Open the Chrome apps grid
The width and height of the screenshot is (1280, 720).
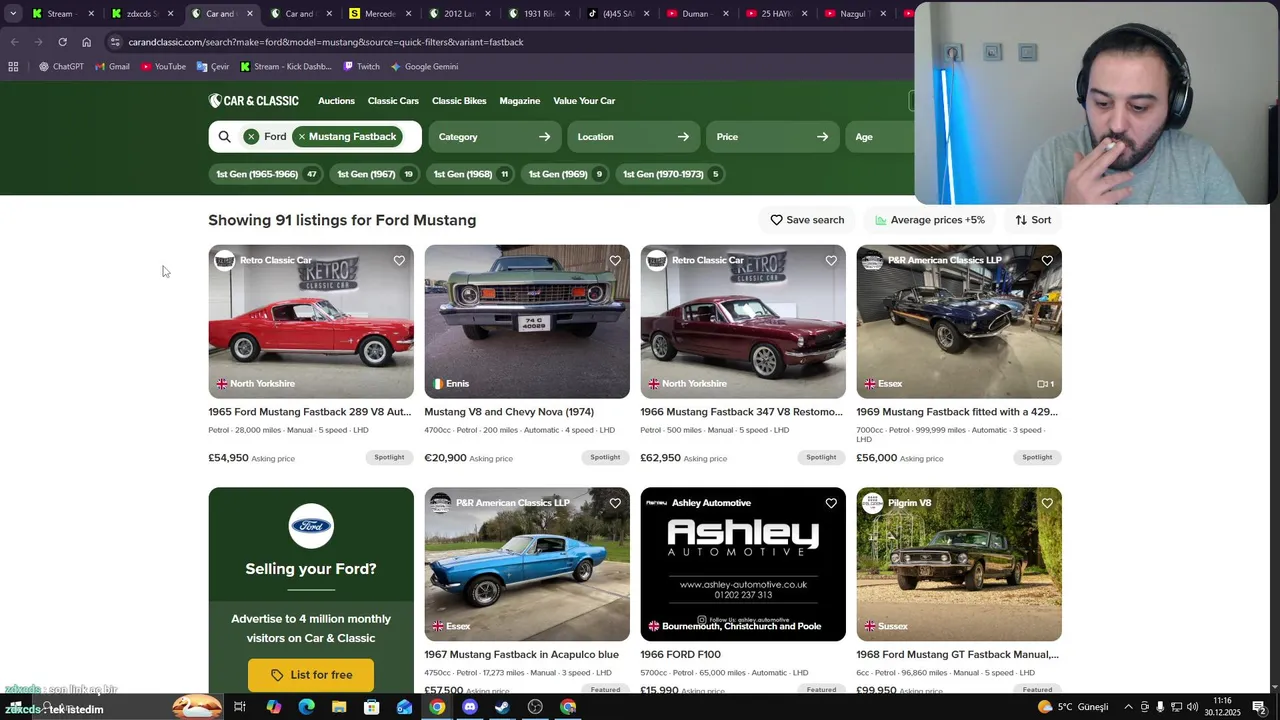[x=13, y=67]
